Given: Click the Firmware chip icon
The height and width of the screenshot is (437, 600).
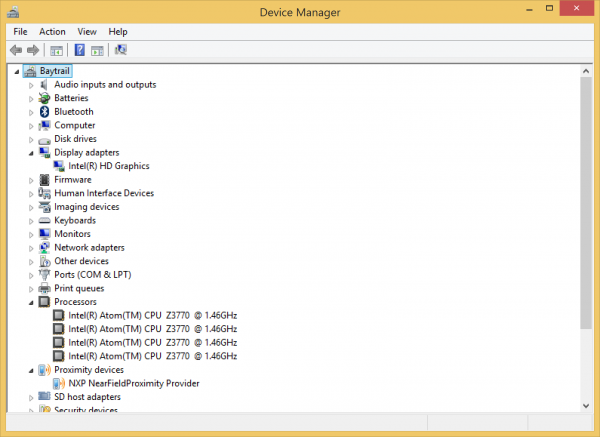Looking at the screenshot, I should [44, 179].
